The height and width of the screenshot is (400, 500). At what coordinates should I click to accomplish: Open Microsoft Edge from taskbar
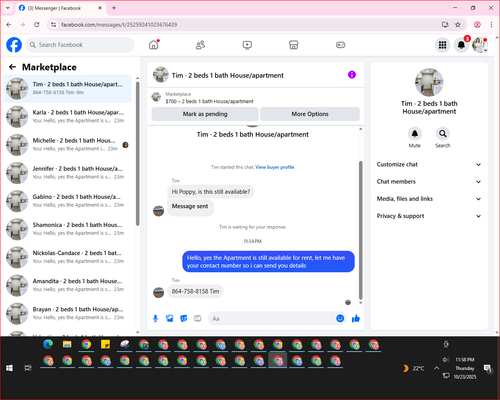(x=48, y=344)
